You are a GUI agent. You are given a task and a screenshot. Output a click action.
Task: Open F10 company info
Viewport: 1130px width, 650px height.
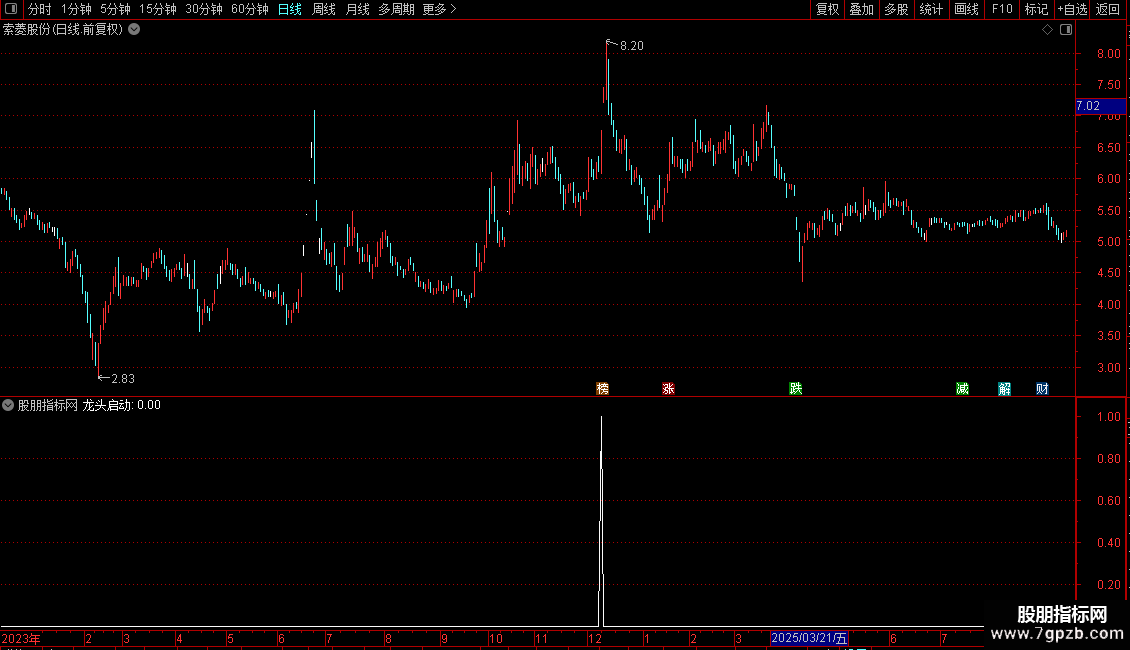pyautogui.click(x=1002, y=9)
